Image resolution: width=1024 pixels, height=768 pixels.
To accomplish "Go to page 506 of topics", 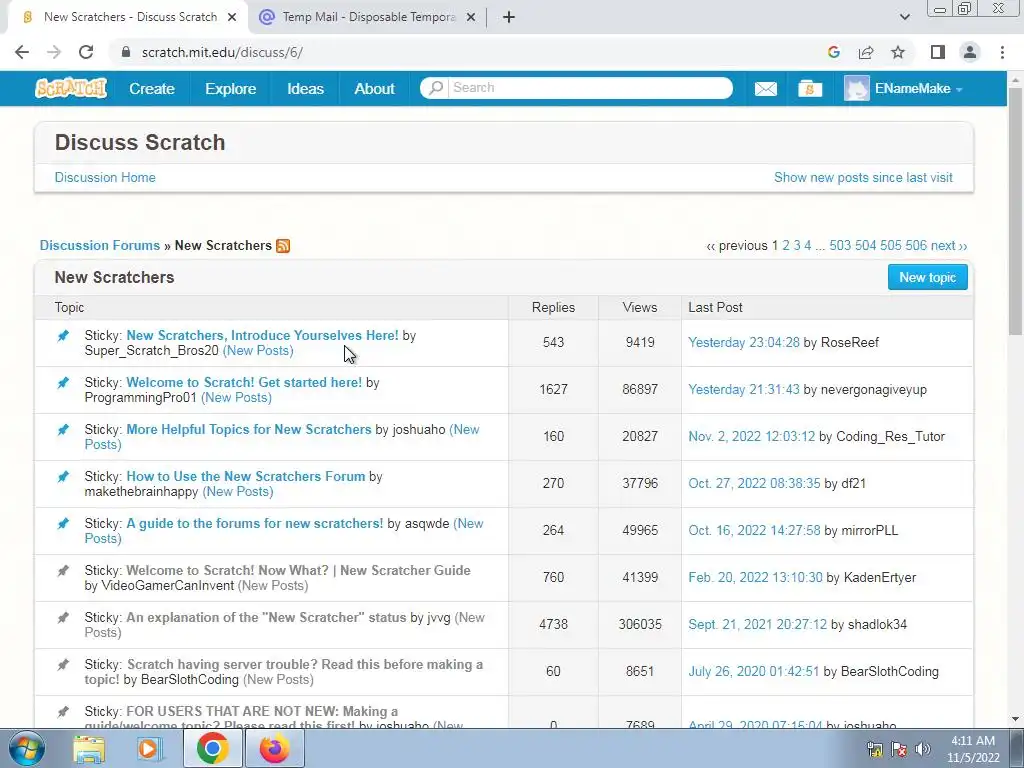I will click(x=916, y=246).
